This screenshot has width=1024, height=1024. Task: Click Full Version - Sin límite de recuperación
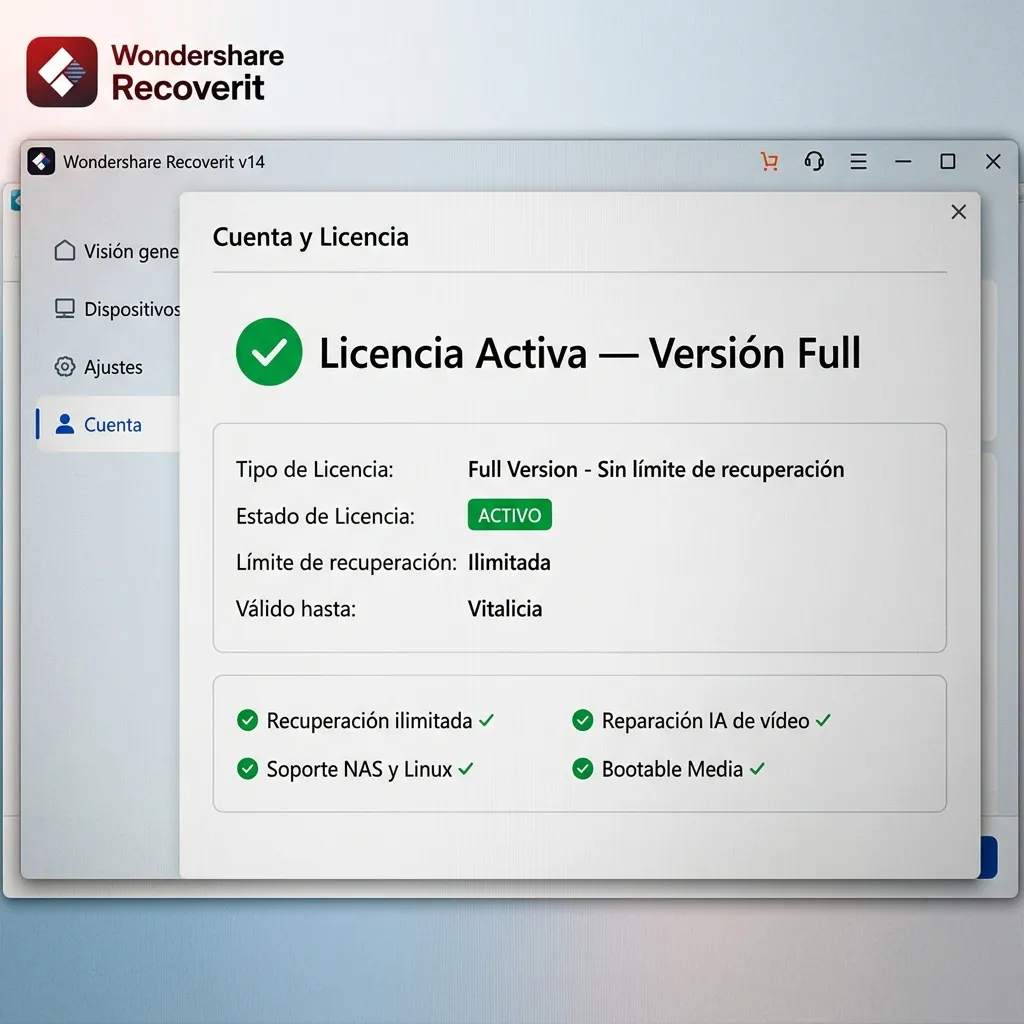click(656, 469)
